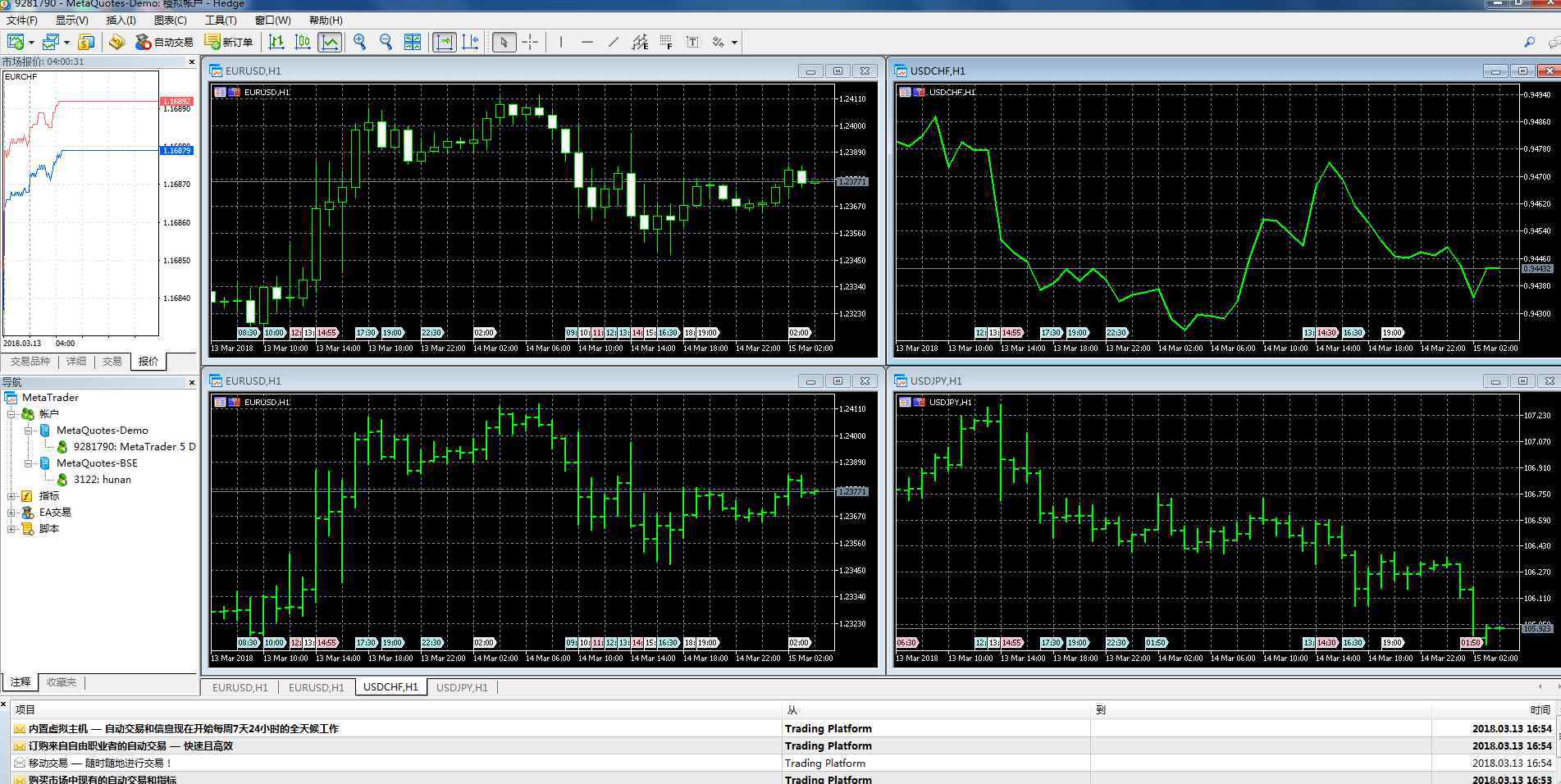Image resolution: width=1561 pixels, height=784 pixels.
Task: Tile chart windows with grid icon
Action: click(413, 42)
